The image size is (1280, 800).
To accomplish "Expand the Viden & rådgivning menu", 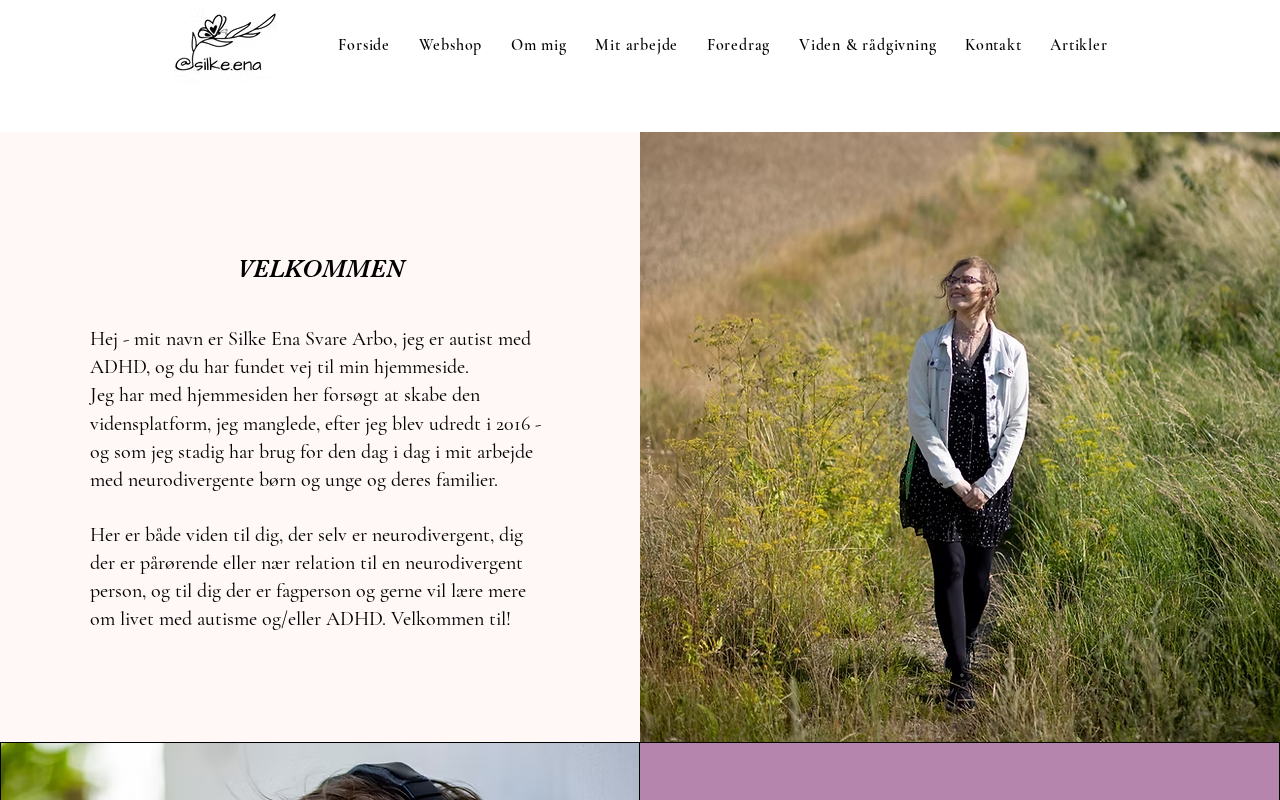I will coord(868,45).
